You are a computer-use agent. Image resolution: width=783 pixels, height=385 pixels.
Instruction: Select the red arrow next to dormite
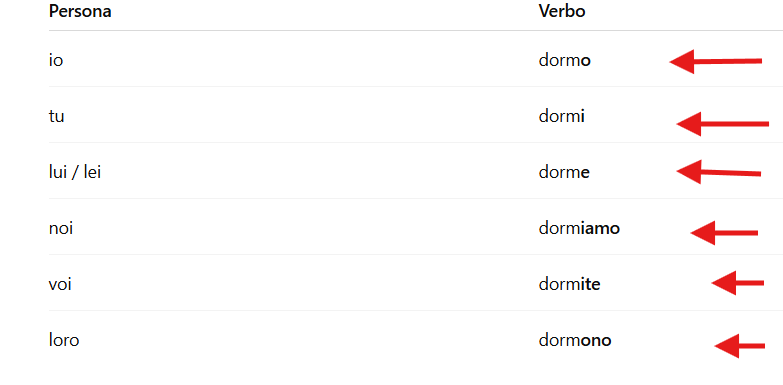pos(738,283)
